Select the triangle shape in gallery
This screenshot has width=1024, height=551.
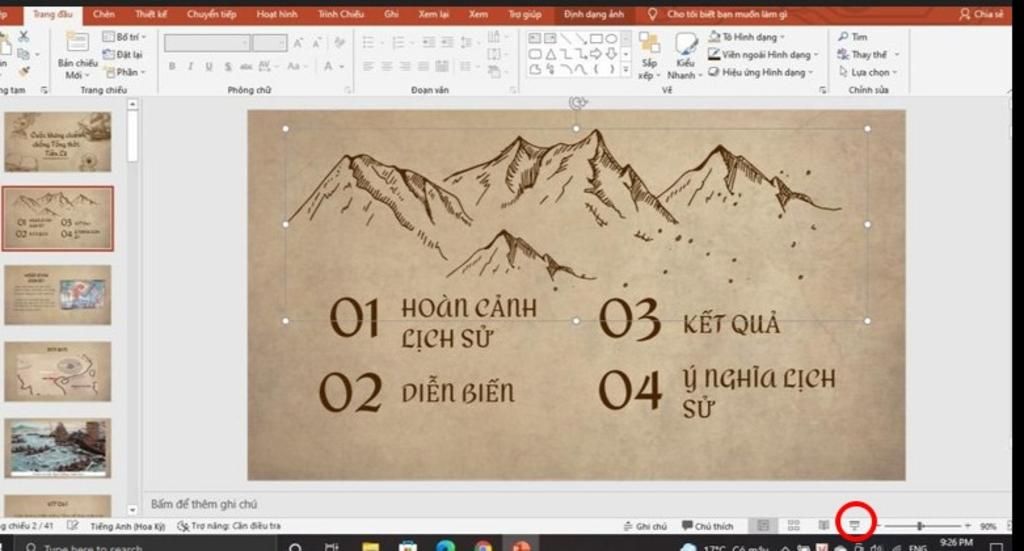click(x=551, y=54)
